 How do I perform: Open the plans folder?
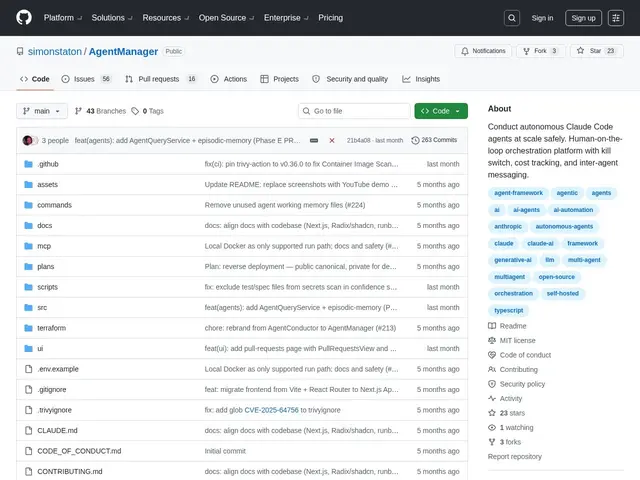coord(46,267)
